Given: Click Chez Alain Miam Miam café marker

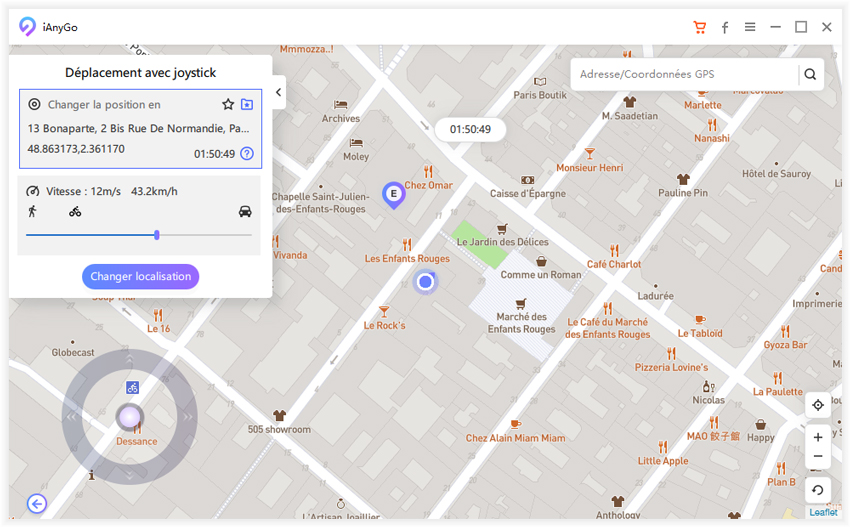Looking at the screenshot, I should [516, 424].
